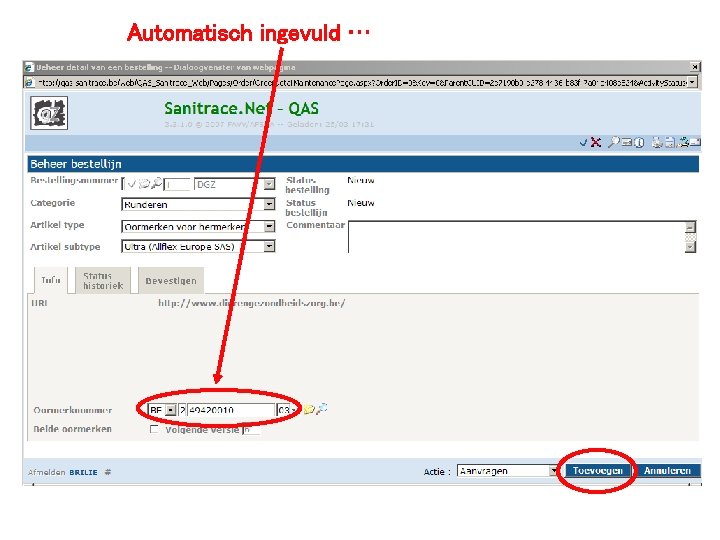The image size is (720, 540).
Task: Click the BRELIE user link
Action: tap(84, 472)
